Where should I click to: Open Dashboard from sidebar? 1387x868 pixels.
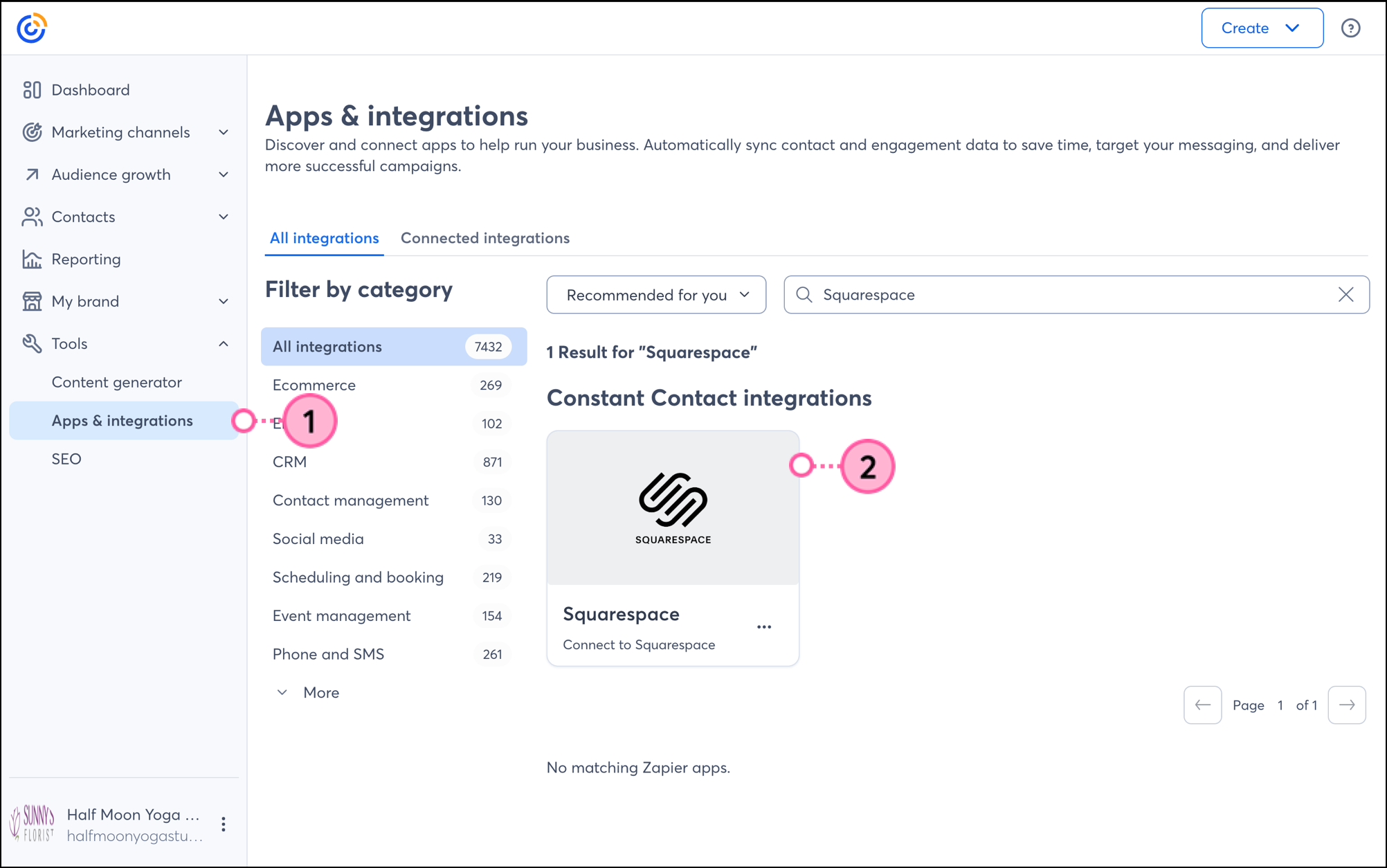(91, 90)
